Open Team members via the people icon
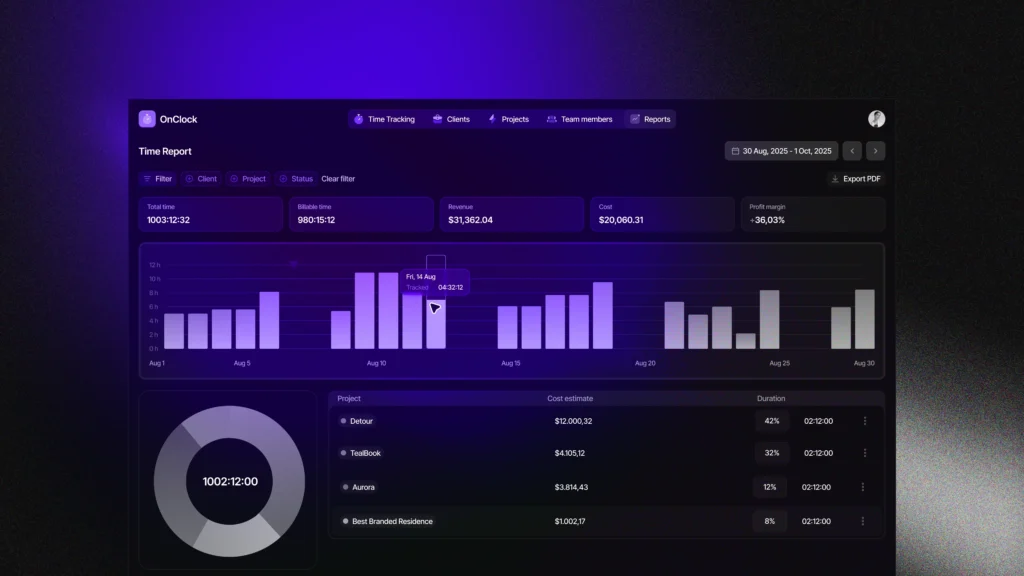1024x576 pixels. point(551,119)
